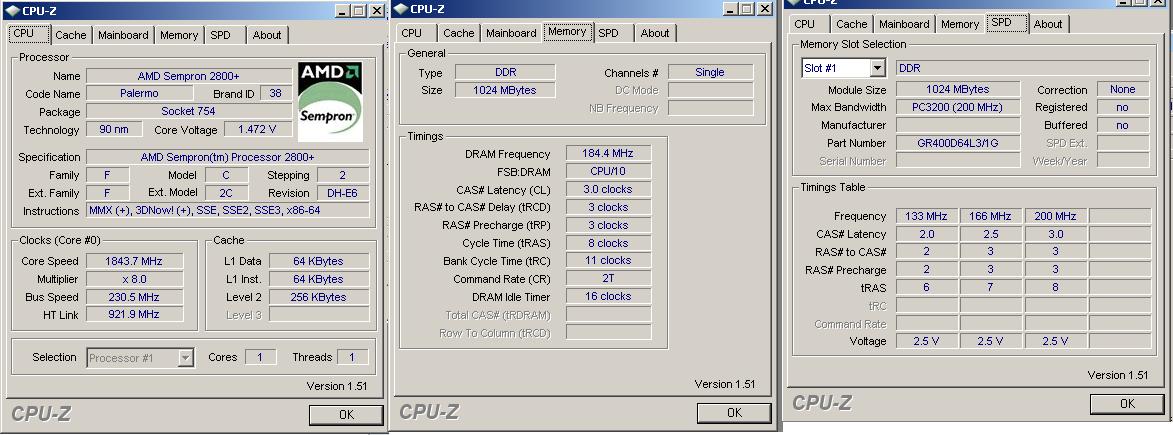This screenshot has height=435, width=1173.
Task: Open Mainboard tab in the right SPD window
Action: click(x=904, y=24)
